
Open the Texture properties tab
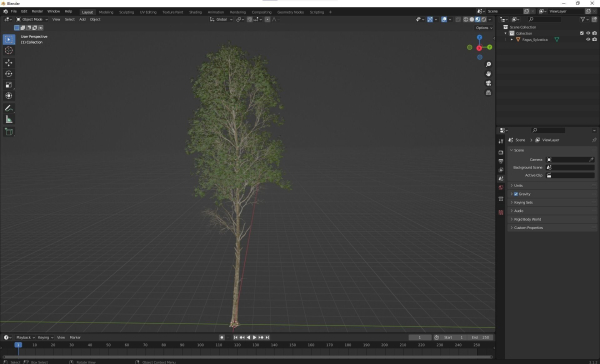coord(501,212)
